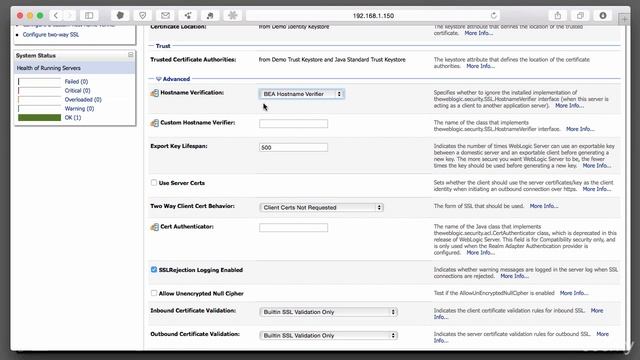The height and width of the screenshot is (360, 640).
Task: Open Outbound Certificate Validation dropdown
Action: point(329,335)
